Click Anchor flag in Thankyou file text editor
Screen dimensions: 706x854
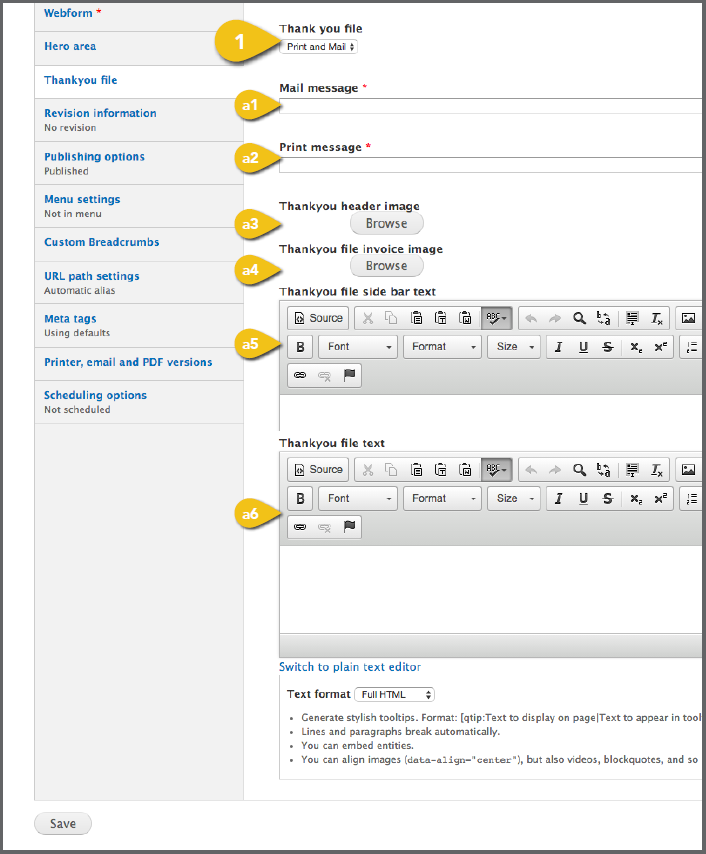(x=349, y=527)
